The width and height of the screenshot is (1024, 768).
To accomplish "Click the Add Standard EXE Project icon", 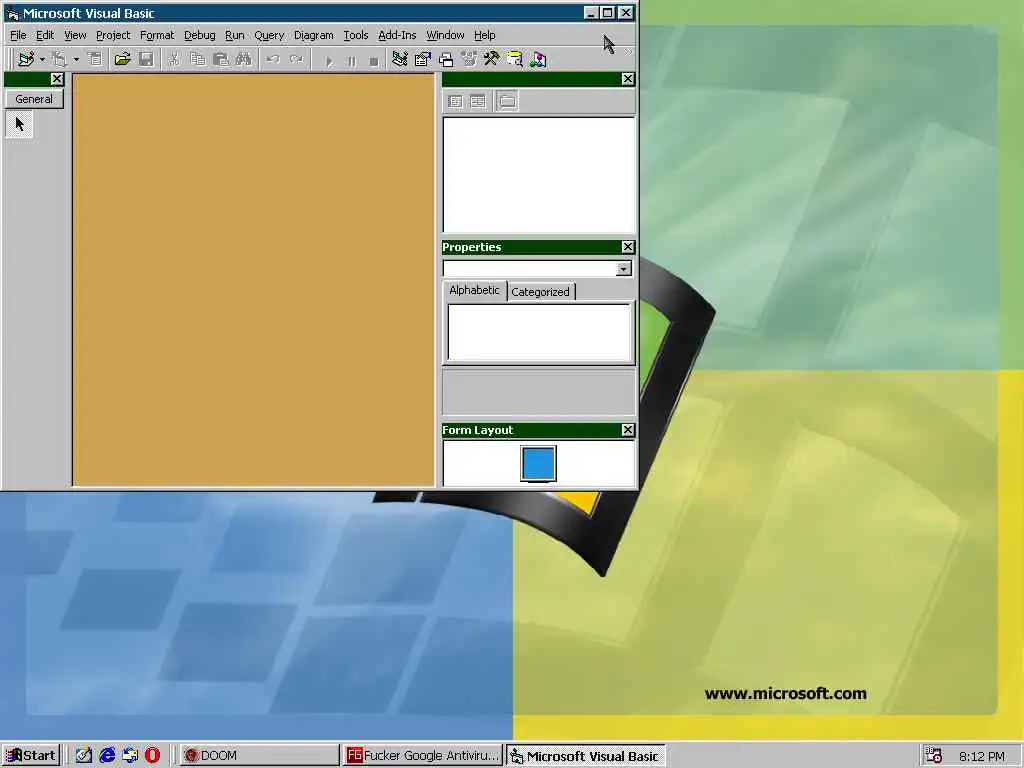I will 26,59.
